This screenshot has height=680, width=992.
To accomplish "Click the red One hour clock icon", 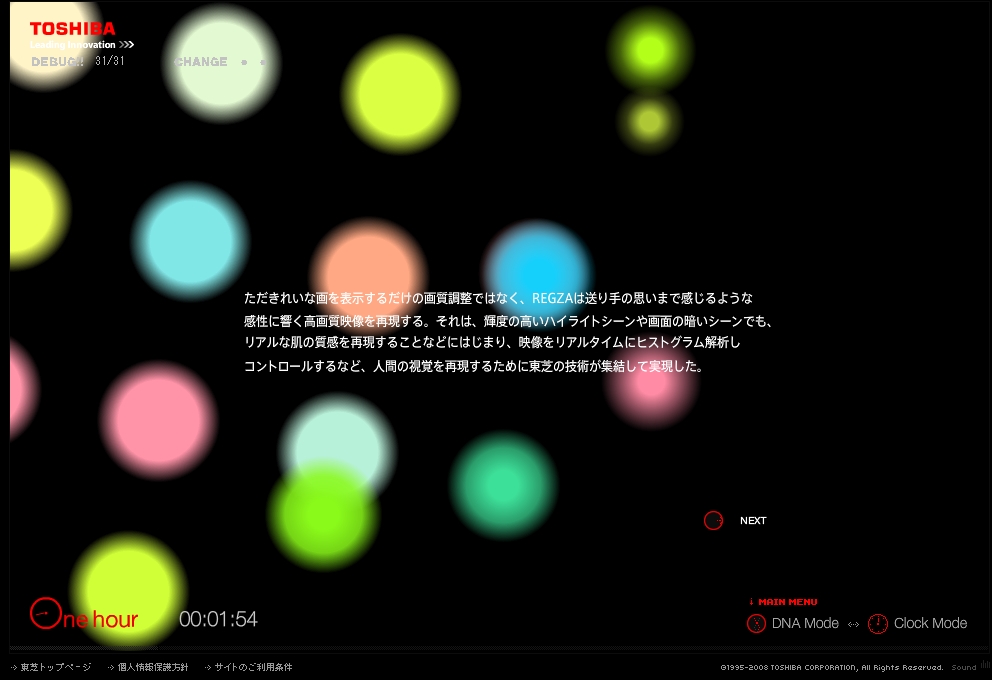I will point(45,612).
